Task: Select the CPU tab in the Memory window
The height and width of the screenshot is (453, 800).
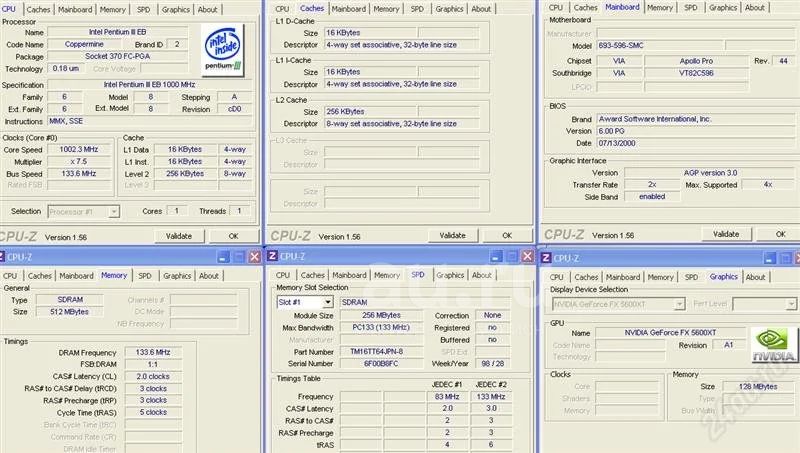Action: (10, 275)
